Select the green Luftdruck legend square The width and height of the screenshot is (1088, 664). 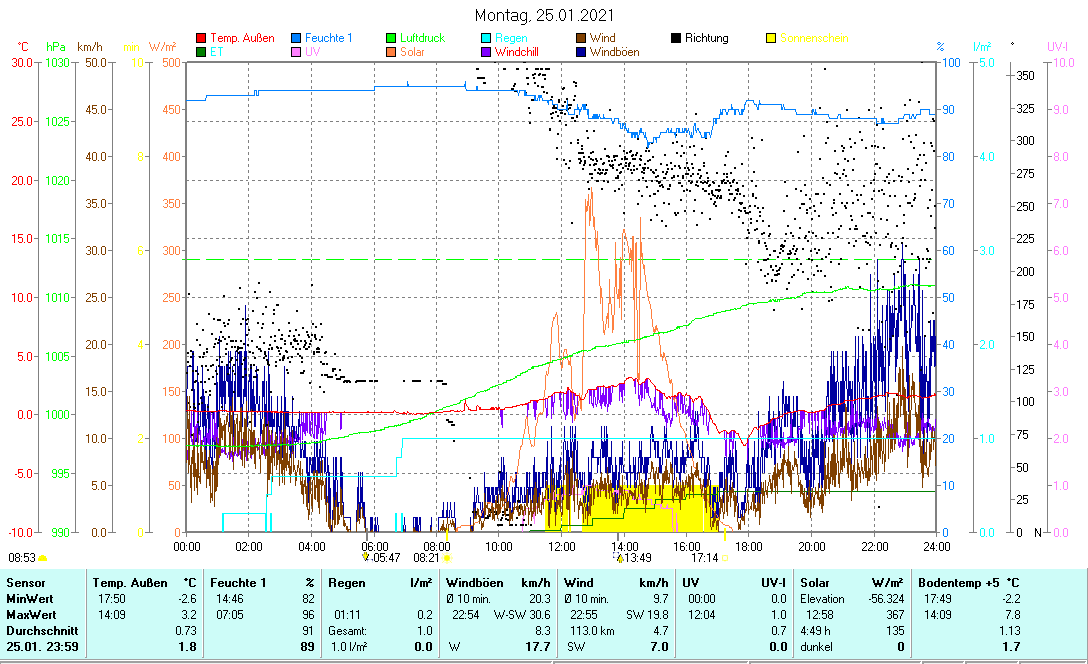click(x=392, y=38)
